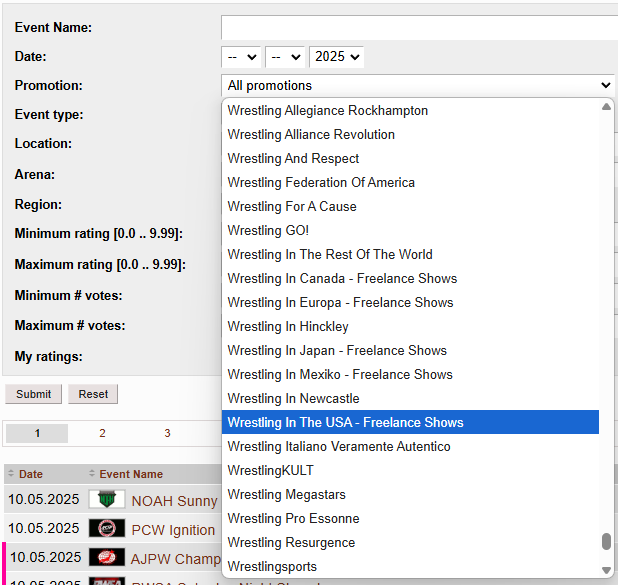Click the PCW promotion logo icon

pyautogui.click(x=107, y=529)
